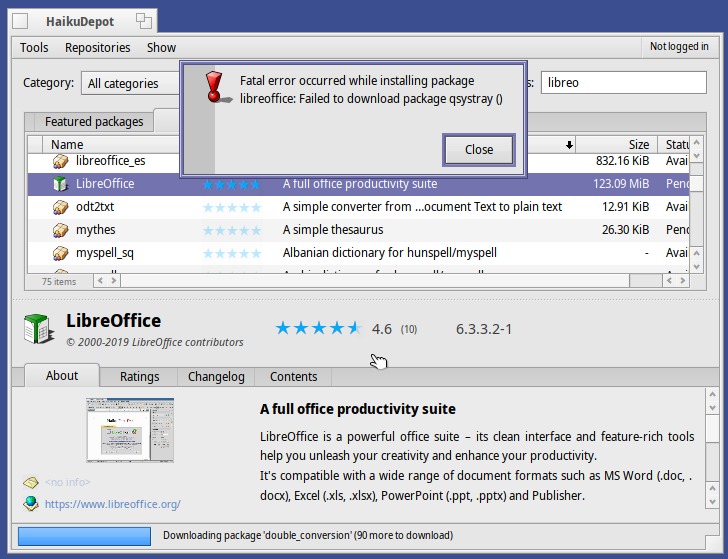This screenshot has height=559, width=728.
Task: Click the mythes package icon
Action: coord(60,230)
